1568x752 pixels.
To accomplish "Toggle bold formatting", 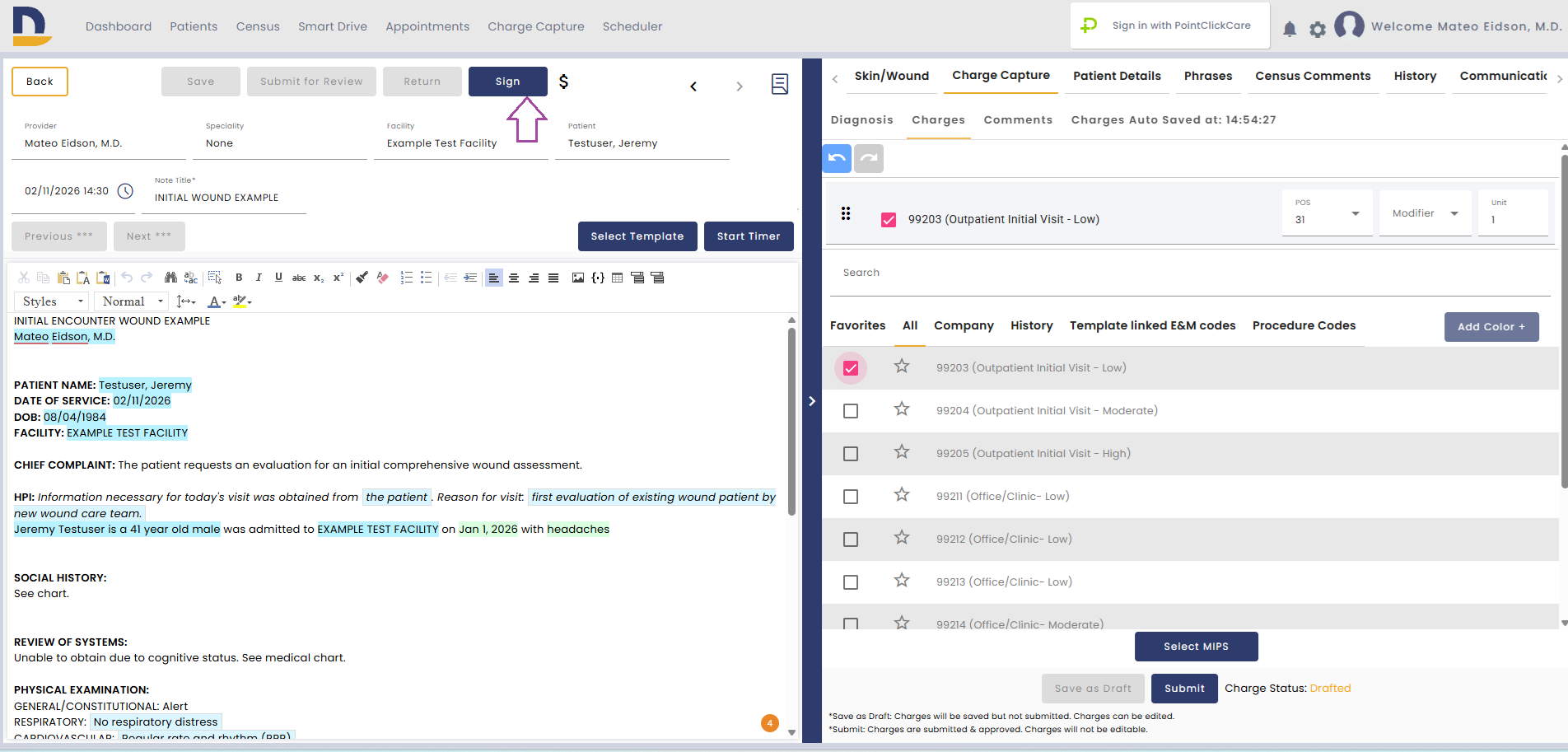I will point(239,278).
